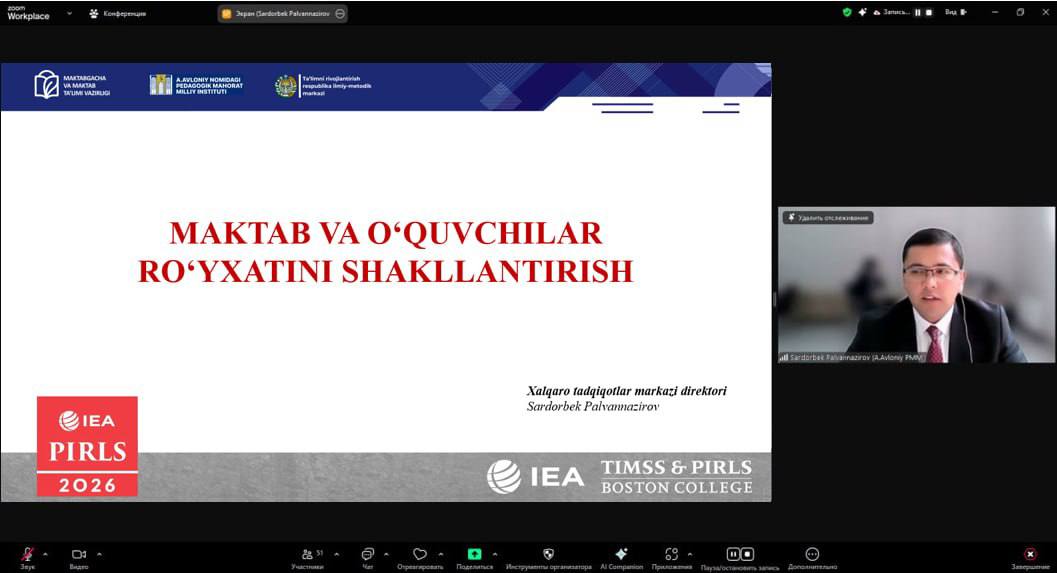
Task: Click the green Поделиться share screen icon
Action: (474, 554)
